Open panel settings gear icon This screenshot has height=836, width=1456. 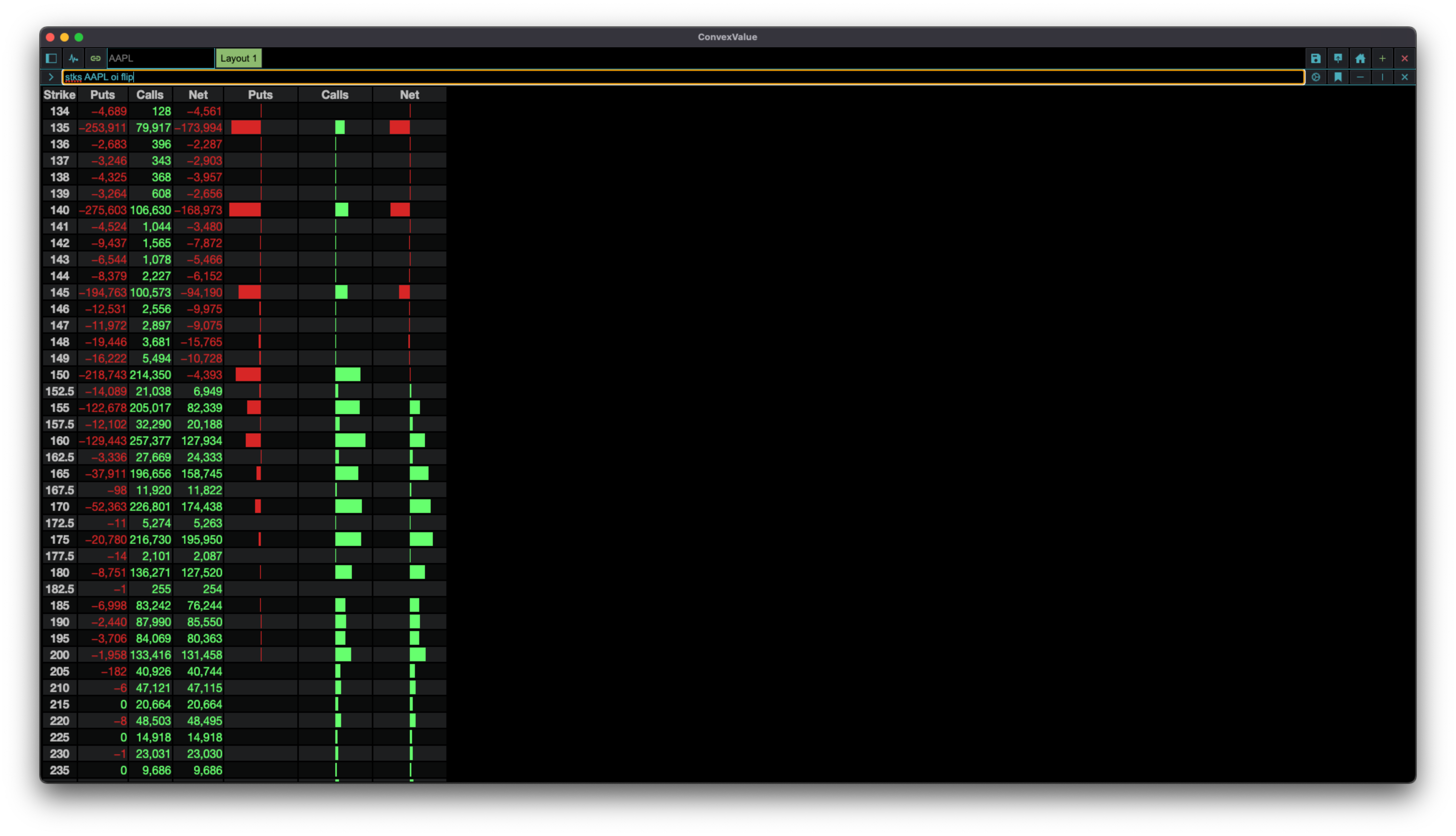(x=1315, y=77)
